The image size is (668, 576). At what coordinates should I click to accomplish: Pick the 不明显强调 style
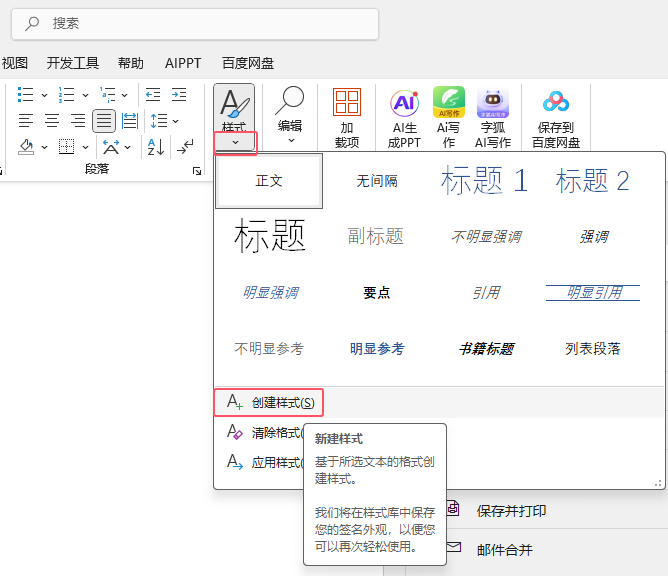tap(486, 237)
